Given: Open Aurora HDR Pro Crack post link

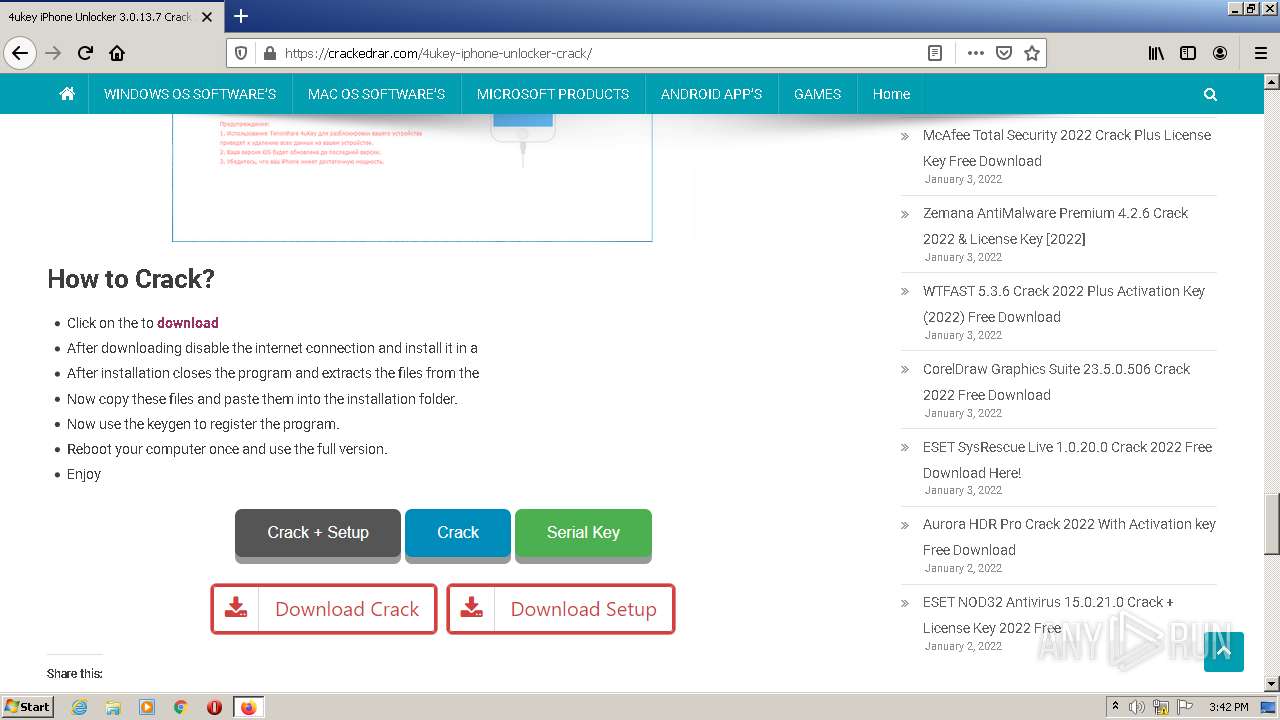Looking at the screenshot, I should (1069, 537).
